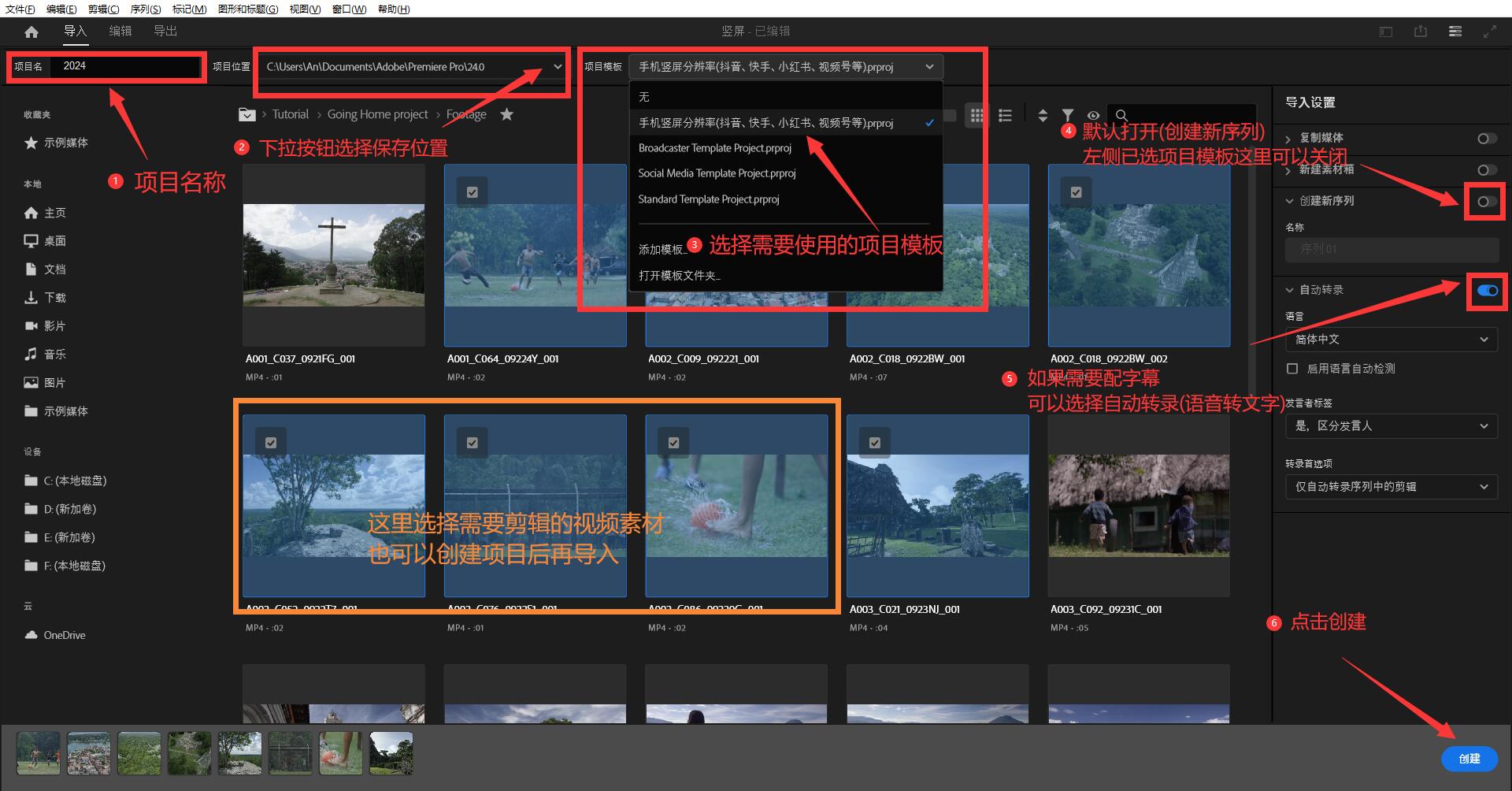Check the 启用语言自动检测 checkbox
The width and height of the screenshot is (1512, 791).
tap(1292, 369)
